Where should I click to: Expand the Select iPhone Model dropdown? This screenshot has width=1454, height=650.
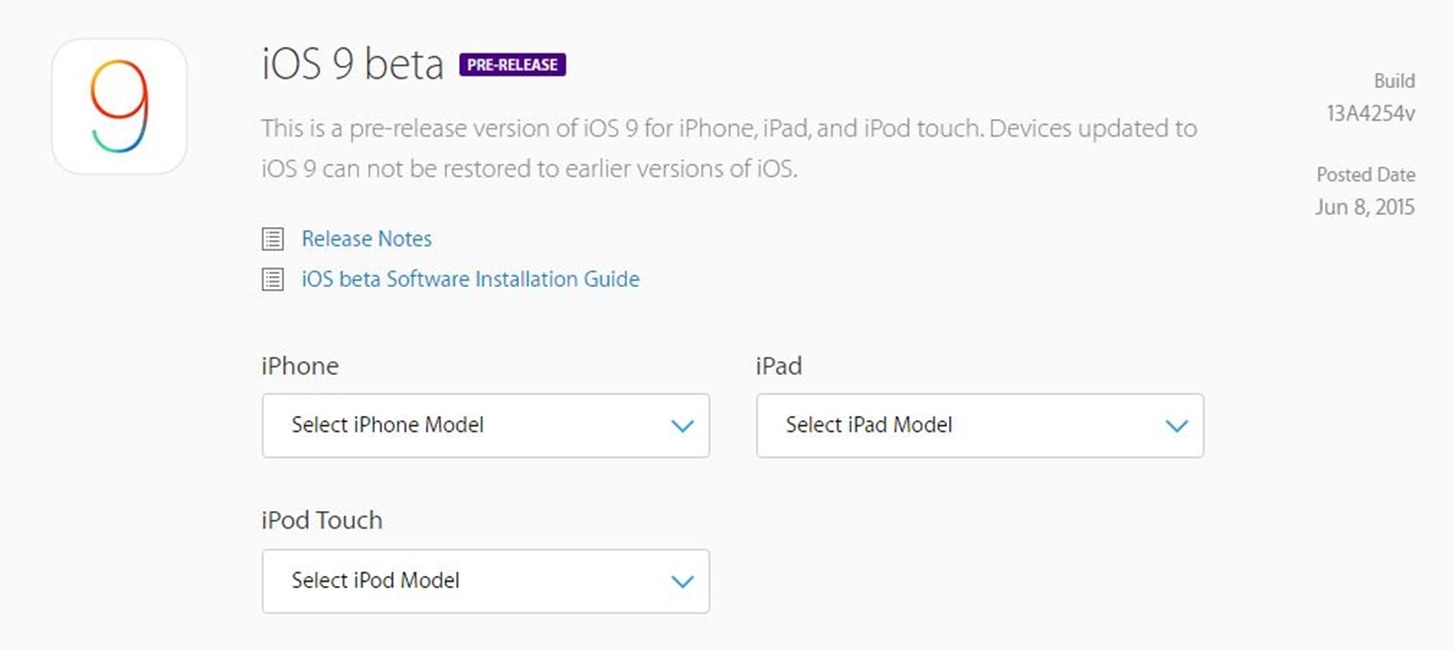point(485,426)
